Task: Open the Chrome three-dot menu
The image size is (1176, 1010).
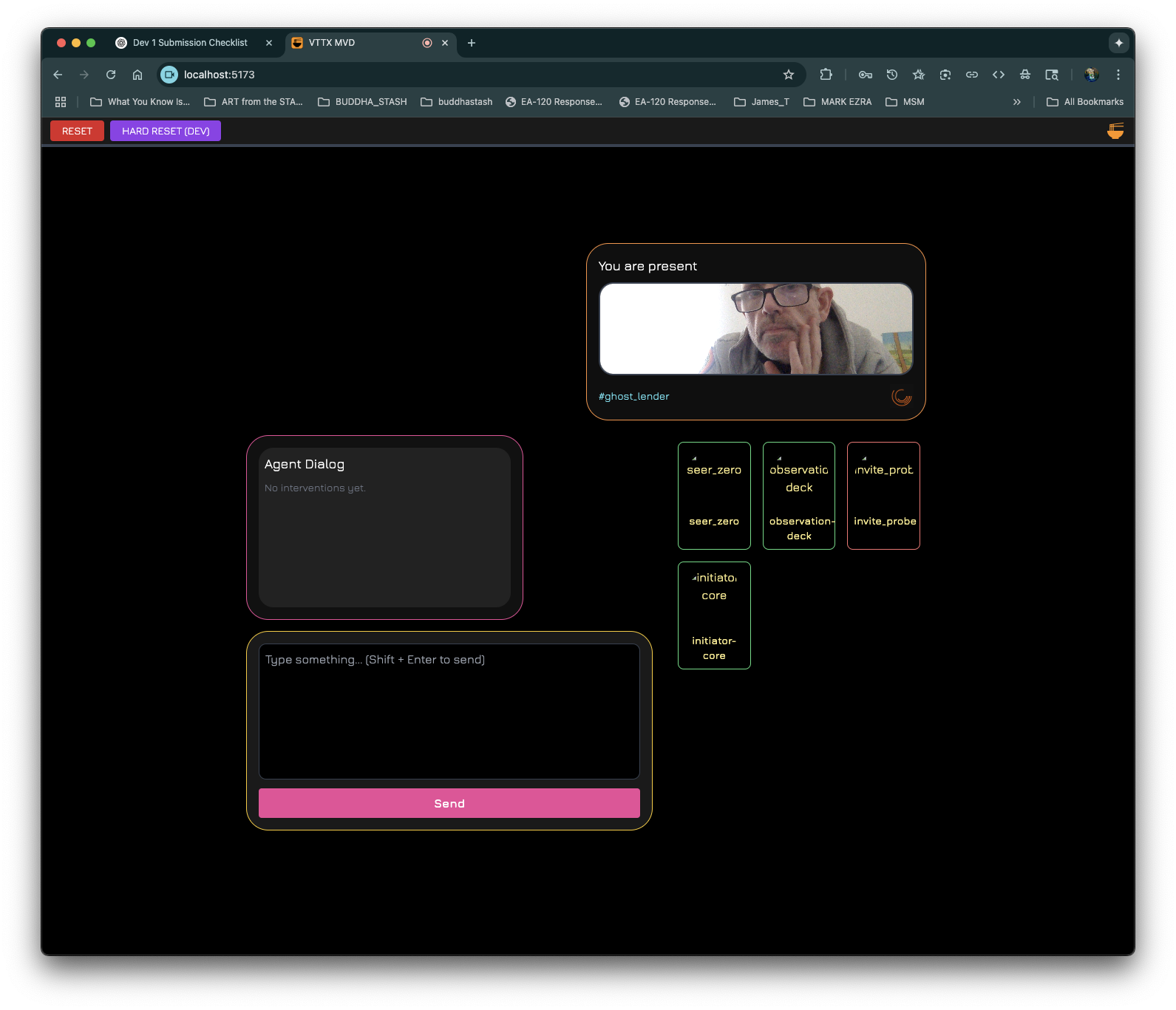Action: (1118, 75)
